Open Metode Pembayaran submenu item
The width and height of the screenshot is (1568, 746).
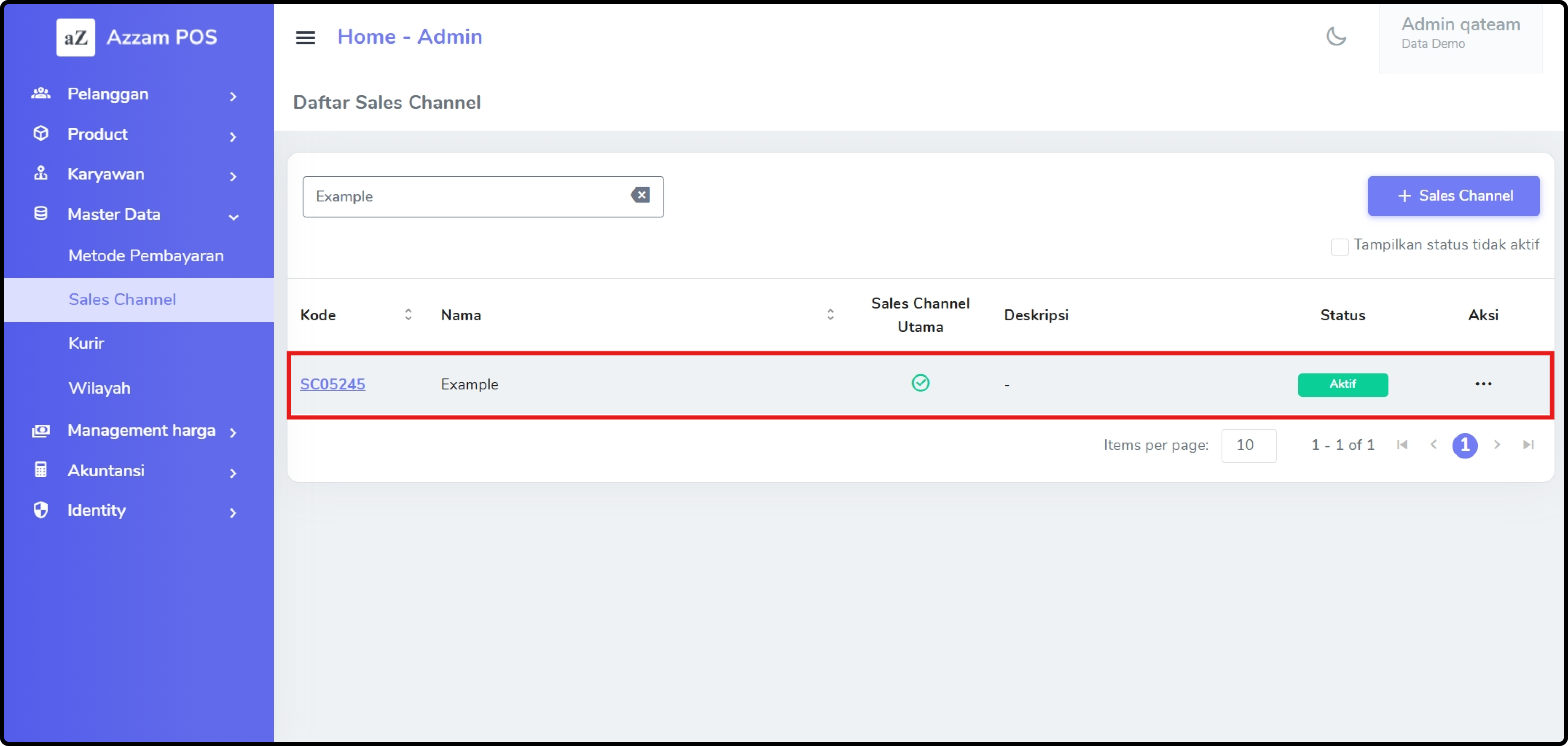pyautogui.click(x=145, y=255)
